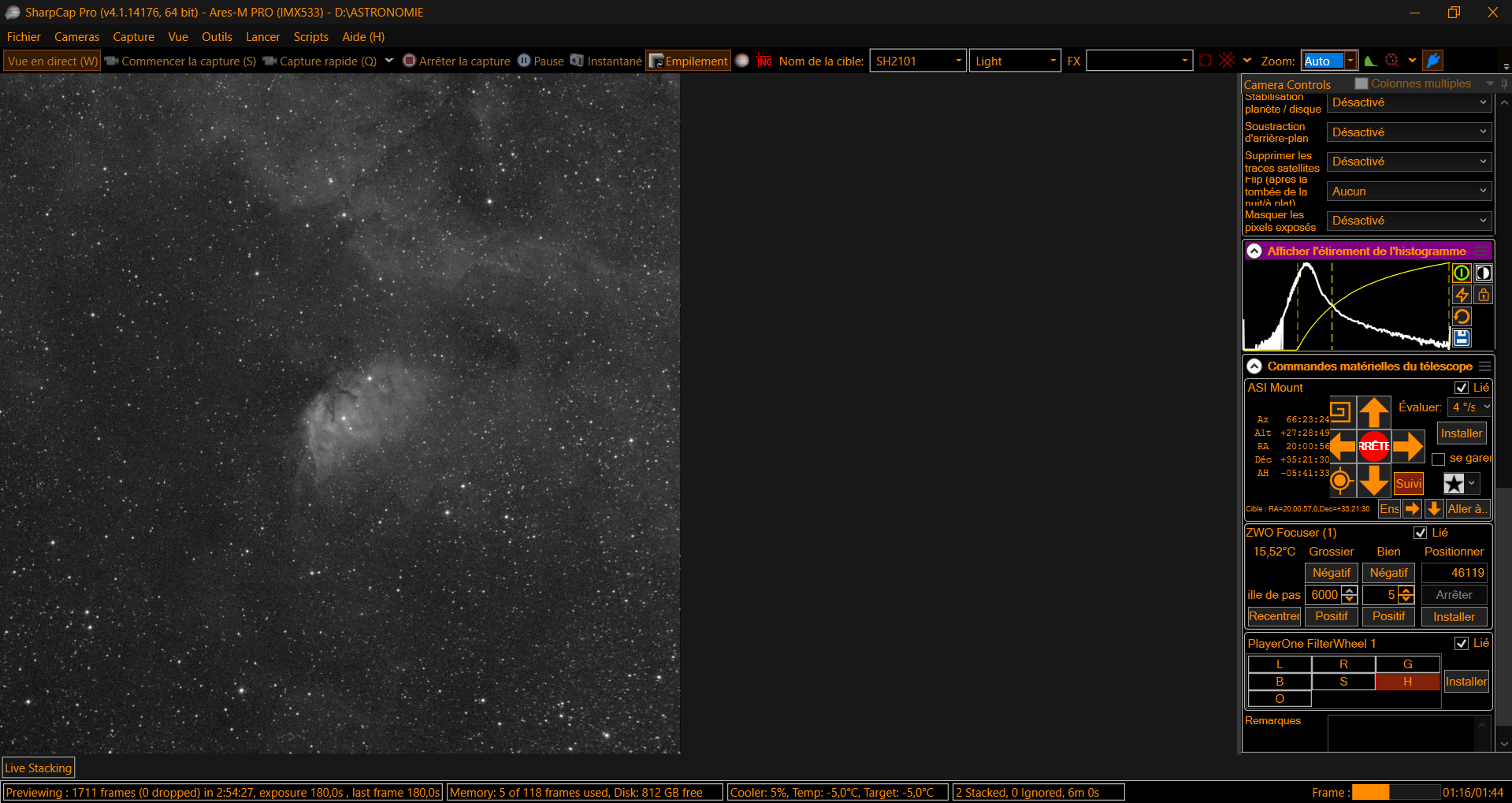
Task: Open the image histogram tool
Action: coord(1371,61)
